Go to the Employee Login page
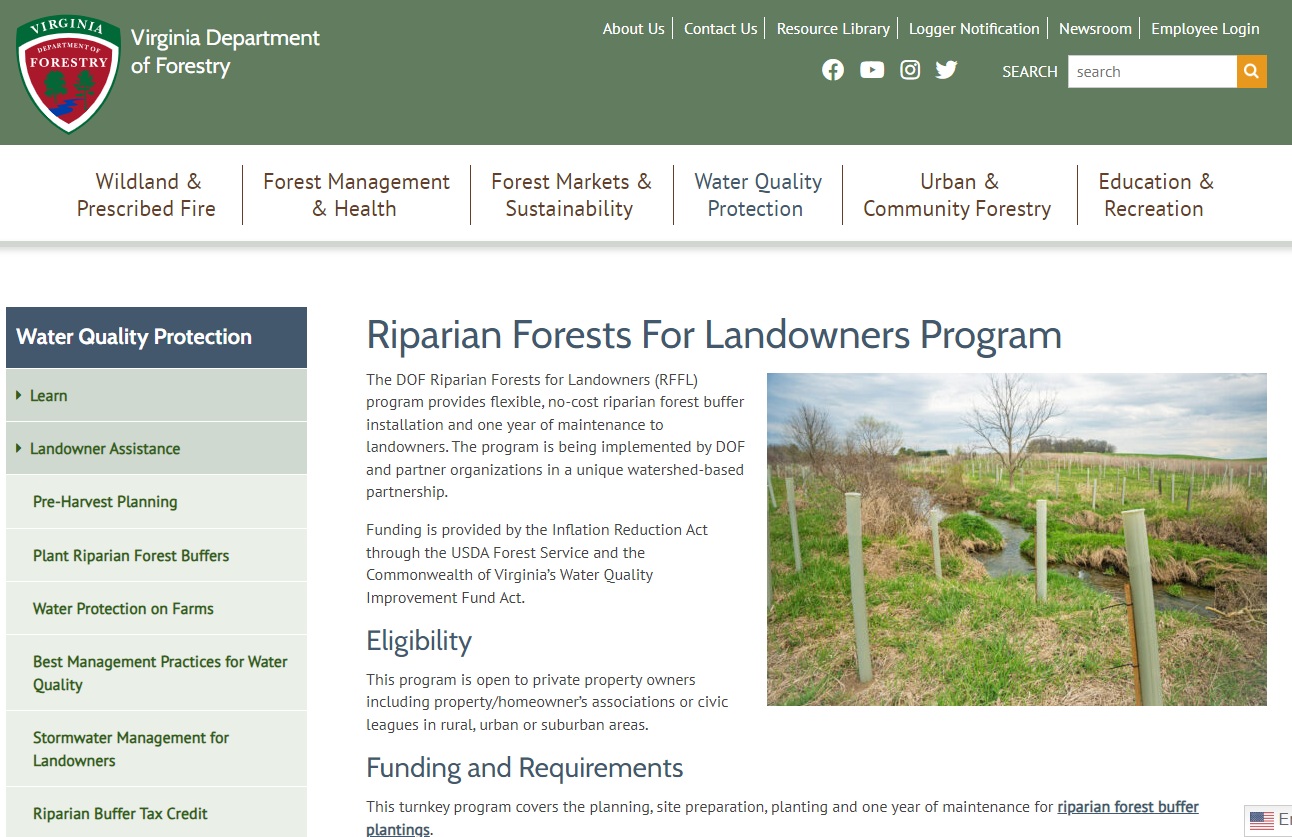The image size is (1292, 837). 1205,28
